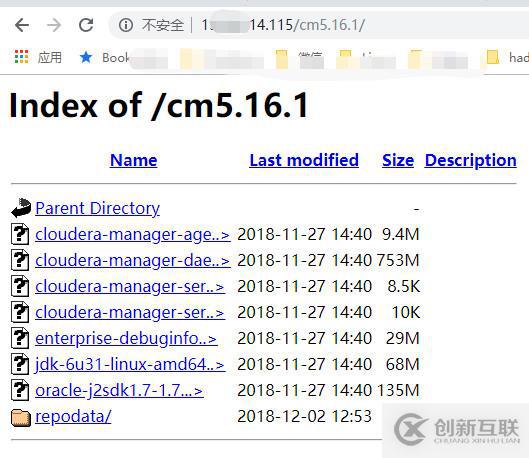The width and height of the screenshot is (529, 458).
Task: Open the 应用 apps shortcut label
Action: pyautogui.click(x=50, y=57)
